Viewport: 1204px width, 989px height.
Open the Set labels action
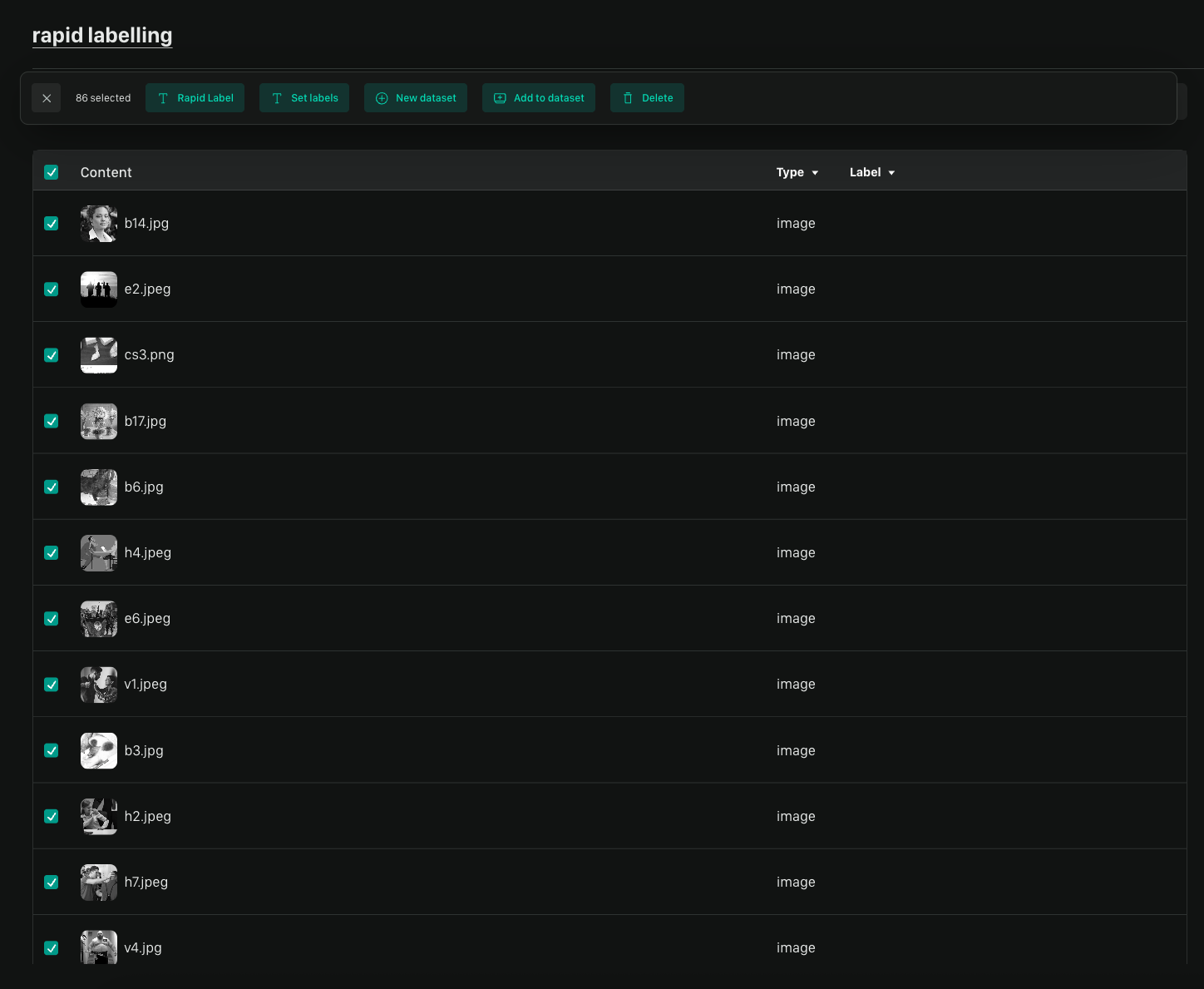pos(304,98)
